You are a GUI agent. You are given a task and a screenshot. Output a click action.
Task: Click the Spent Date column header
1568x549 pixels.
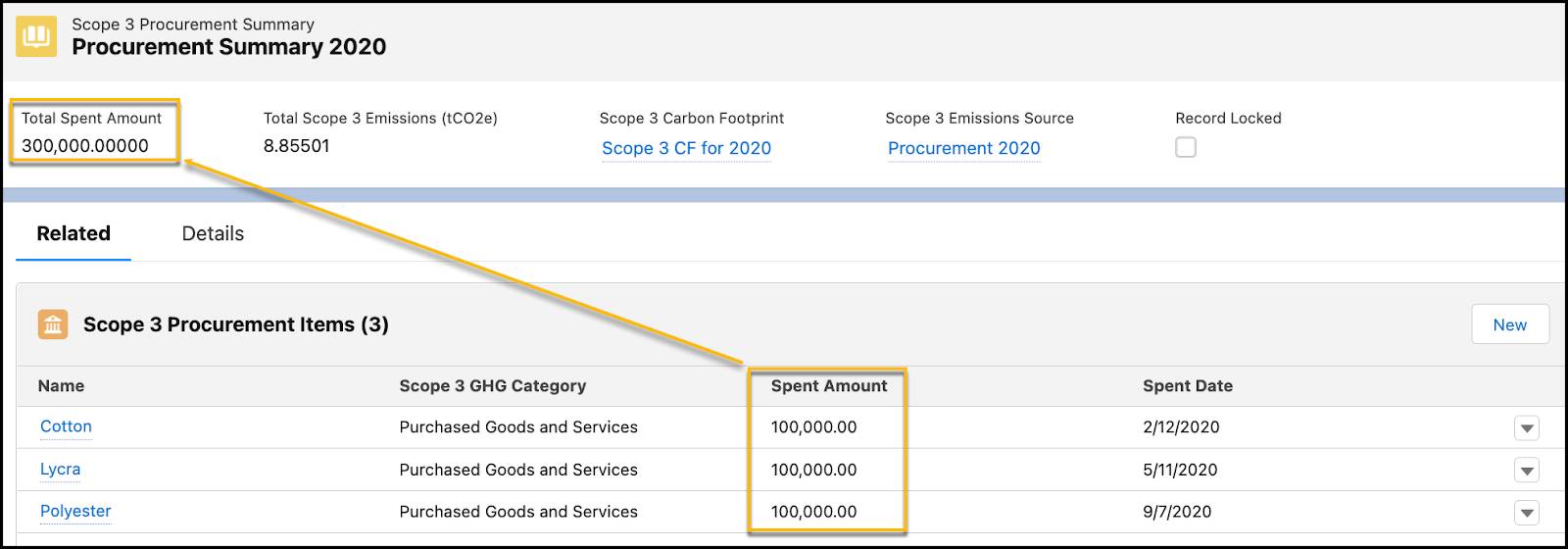tap(1187, 386)
